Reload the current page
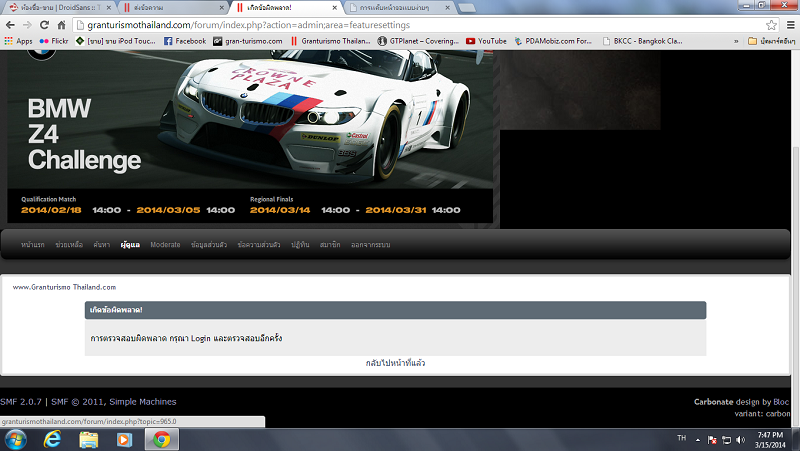Image resolution: width=800 pixels, height=451 pixels. click(44, 25)
